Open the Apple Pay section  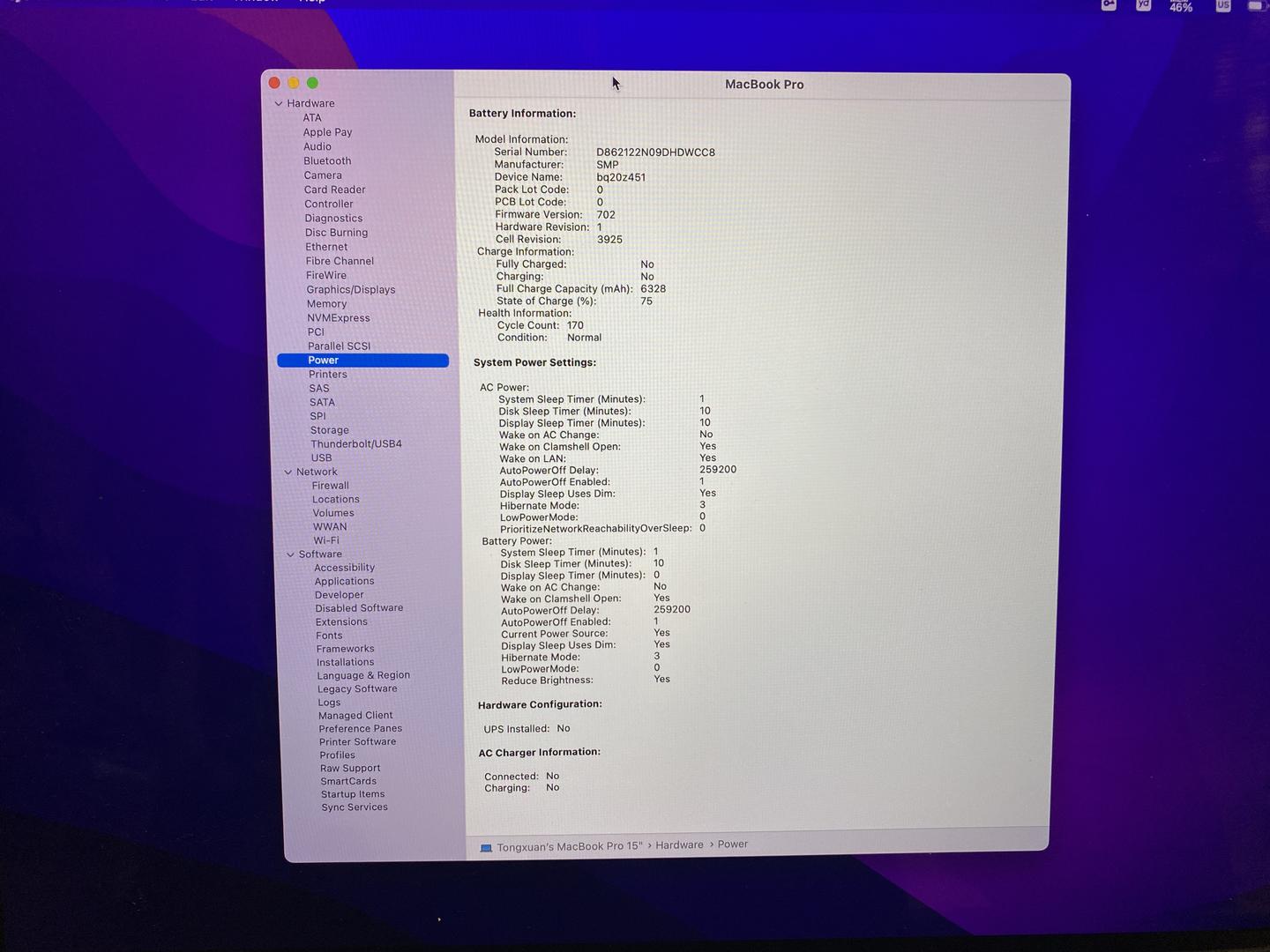(327, 132)
